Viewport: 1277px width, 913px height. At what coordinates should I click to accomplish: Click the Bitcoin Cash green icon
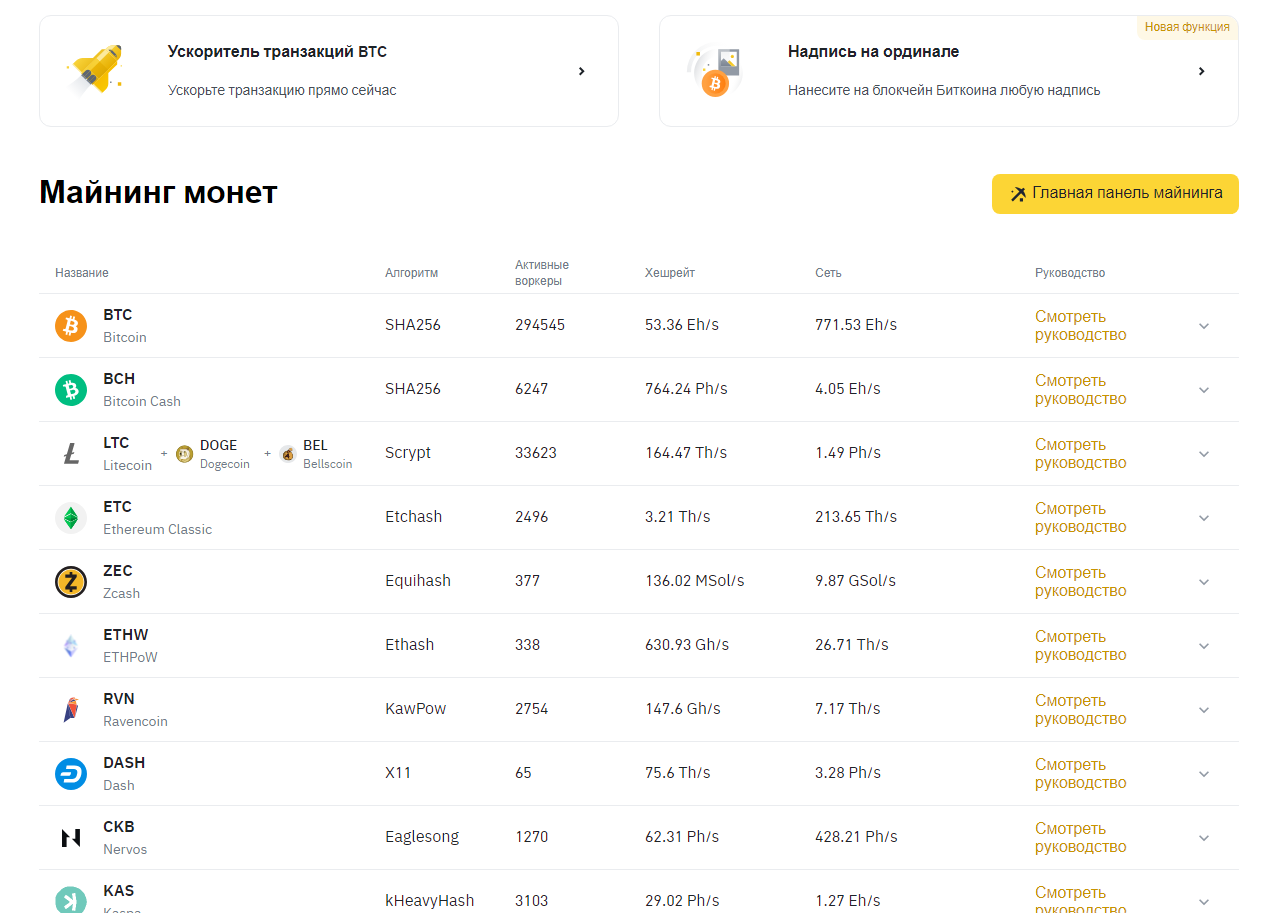pyautogui.click(x=71, y=390)
